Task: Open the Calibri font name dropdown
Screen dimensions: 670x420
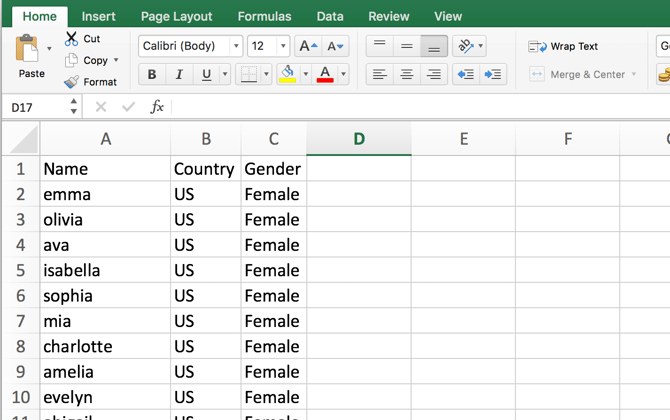Action: coord(236,46)
